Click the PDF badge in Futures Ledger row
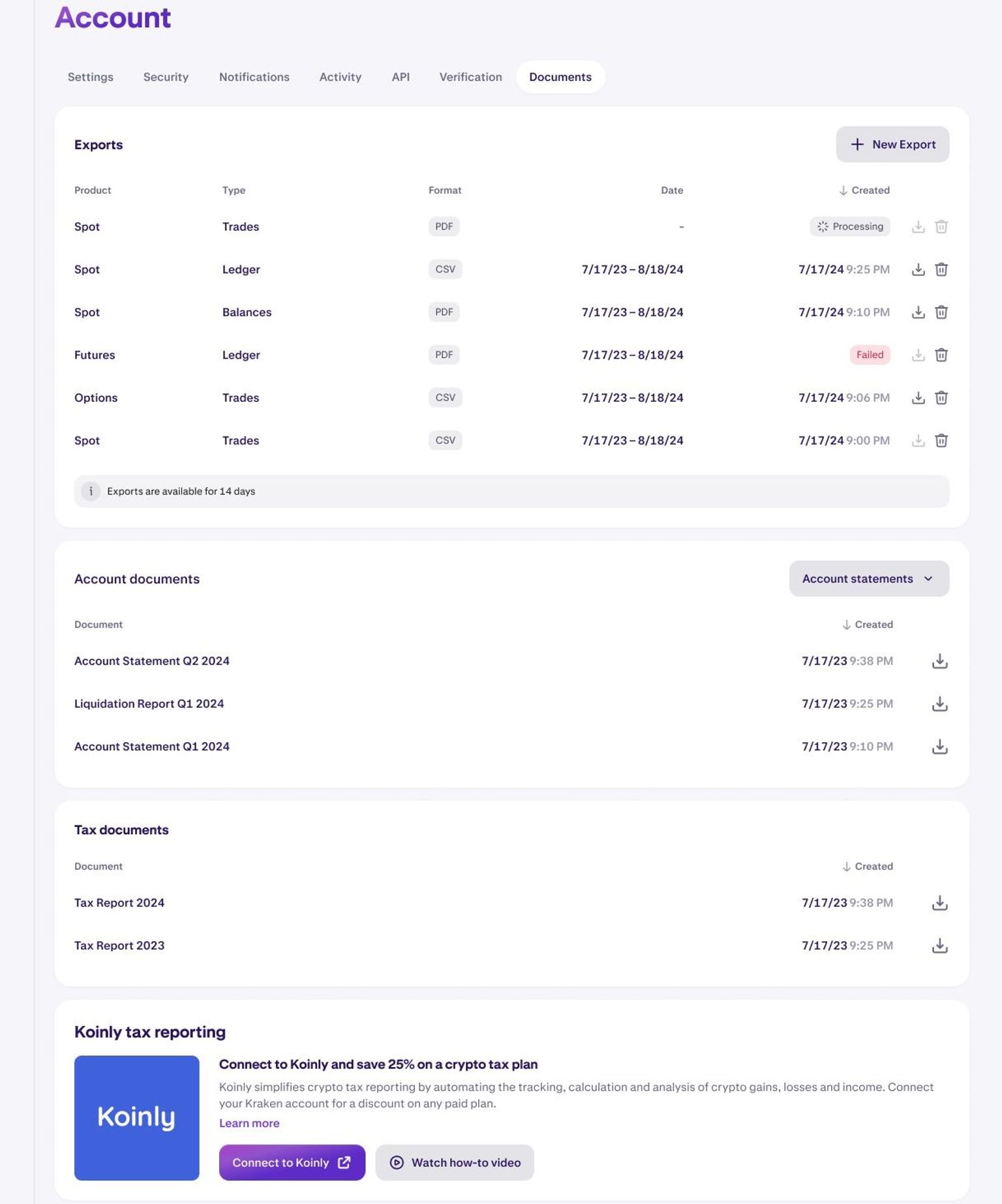 444,355
